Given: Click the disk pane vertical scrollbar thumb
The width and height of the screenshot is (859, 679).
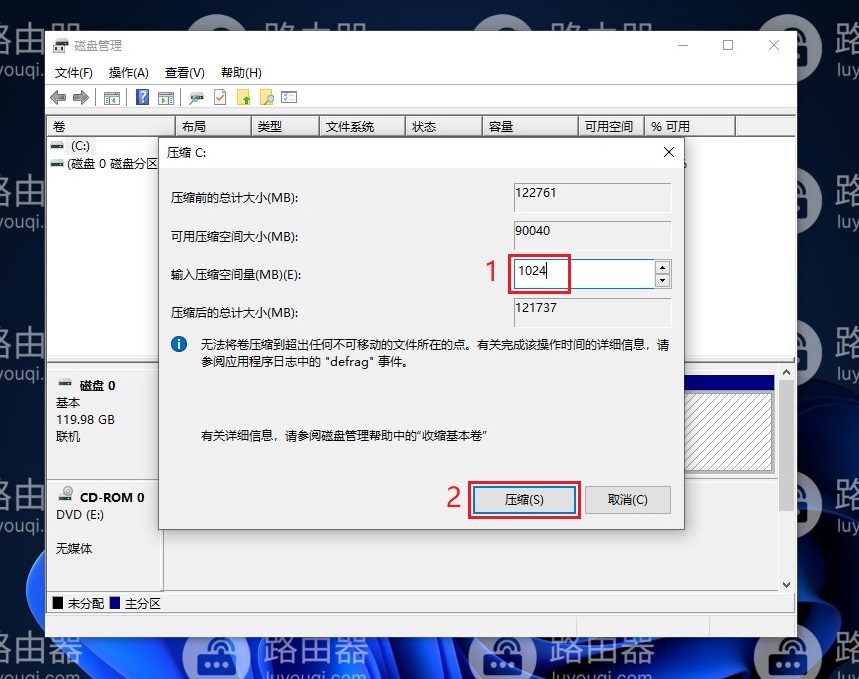Looking at the screenshot, I should [x=787, y=445].
